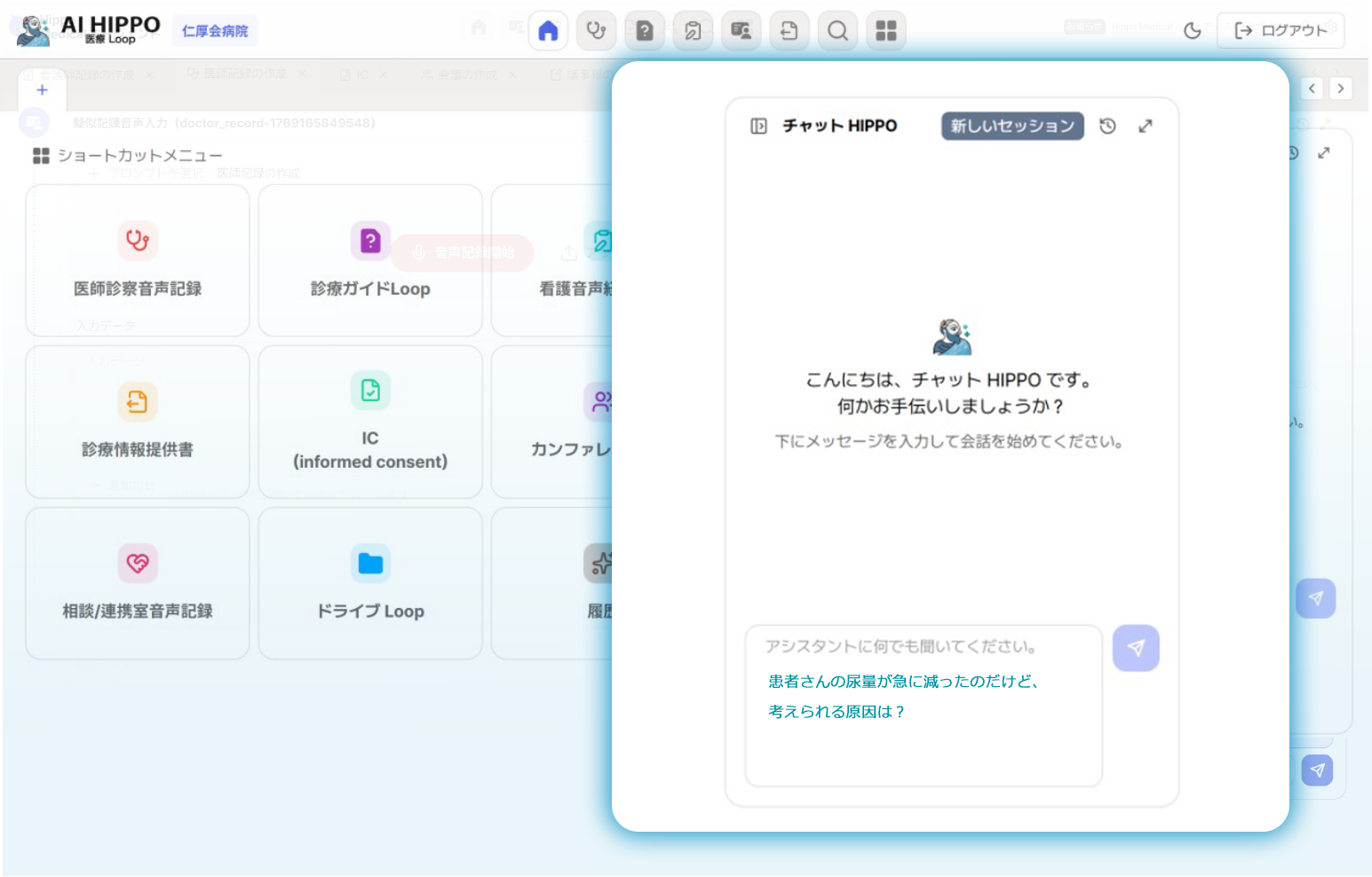Open the ドライブ Loop folder shortcut
Viewport: 1372px width, 877px height.
click(x=370, y=583)
